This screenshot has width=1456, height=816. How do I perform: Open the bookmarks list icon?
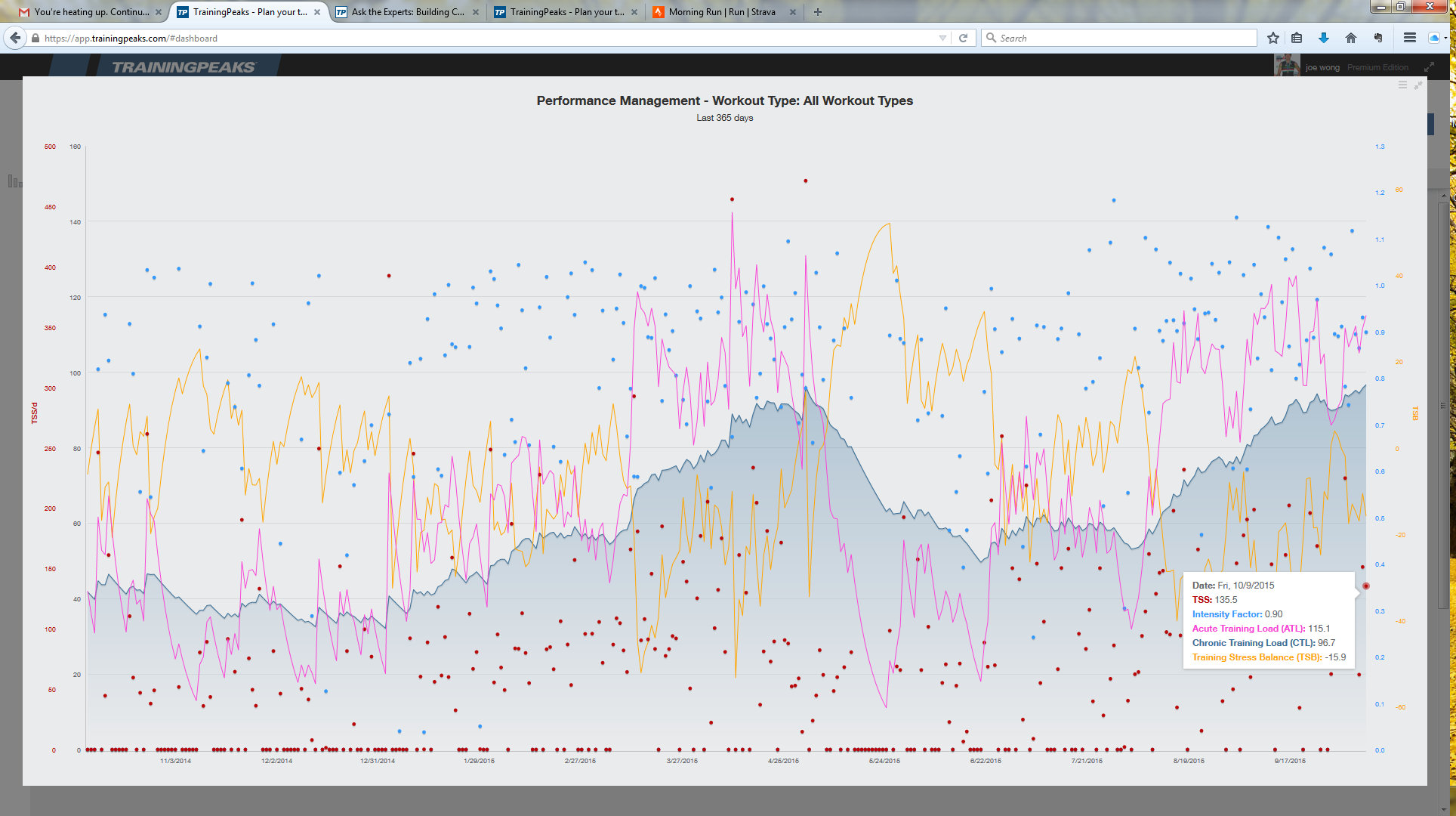tap(1297, 38)
